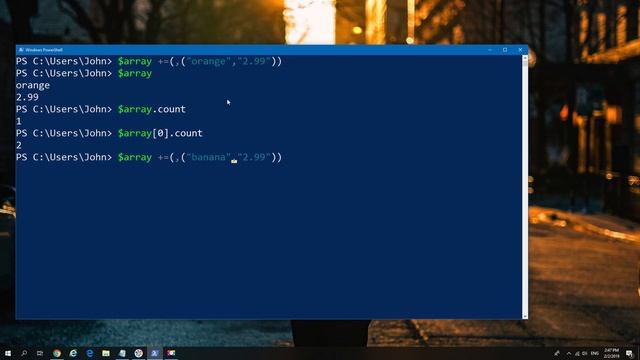Open the ENG language indicator
Image resolution: width=640 pixels, height=360 pixels.
[x=595, y=353]
